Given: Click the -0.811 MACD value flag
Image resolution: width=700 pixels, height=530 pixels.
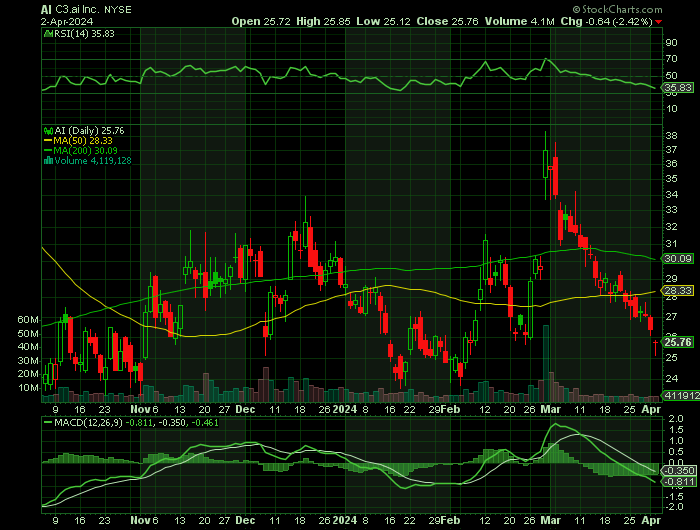Looking at the screenshot, I should [x=679, y=482].
